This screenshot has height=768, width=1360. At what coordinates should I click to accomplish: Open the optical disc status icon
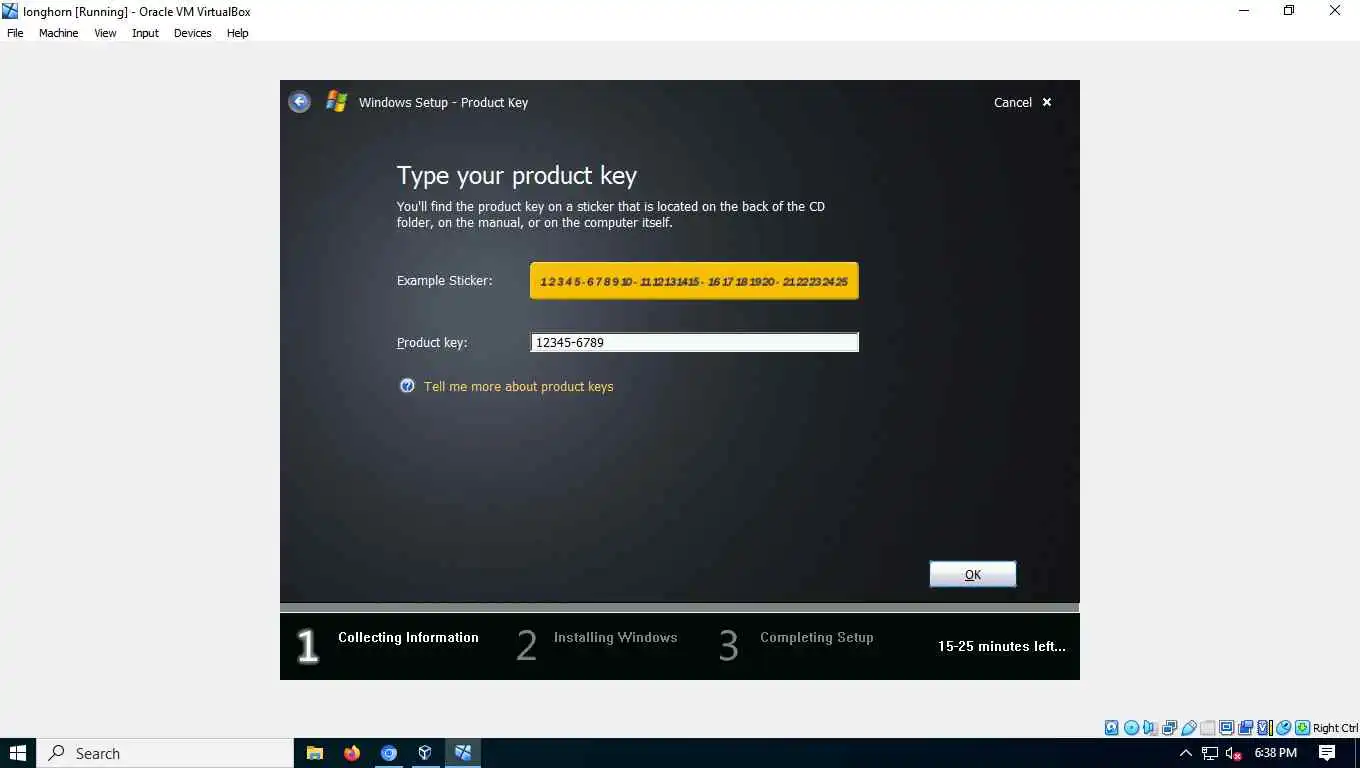pos(1131,728)
